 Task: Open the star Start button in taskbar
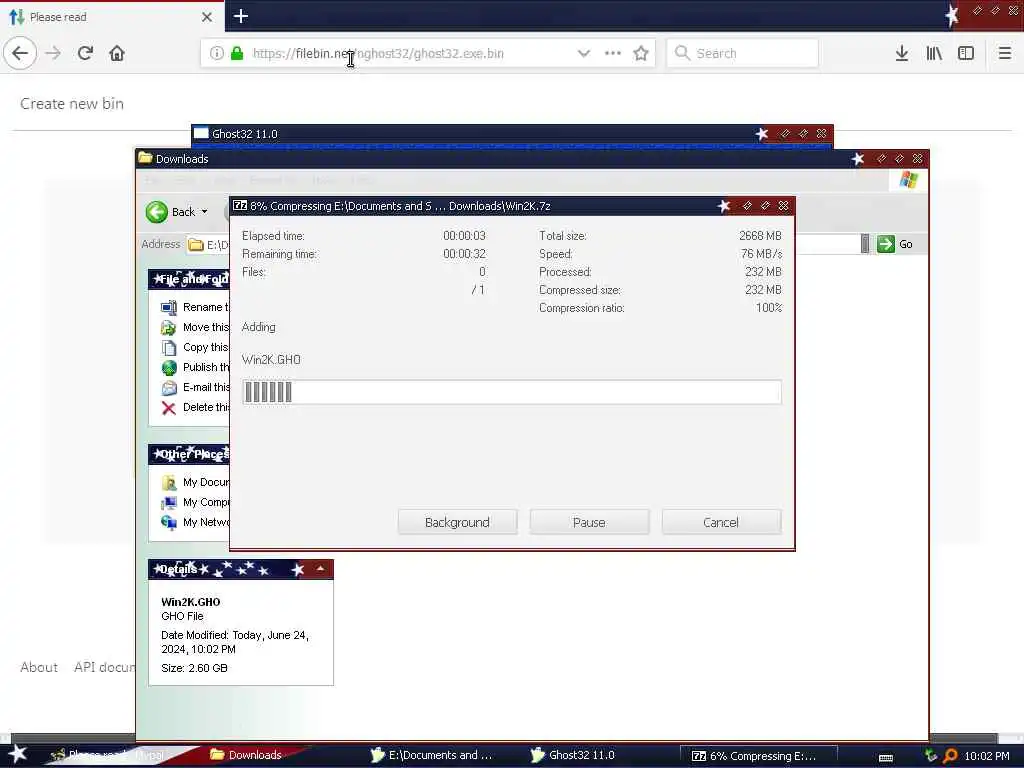click(x=17, y=754)
